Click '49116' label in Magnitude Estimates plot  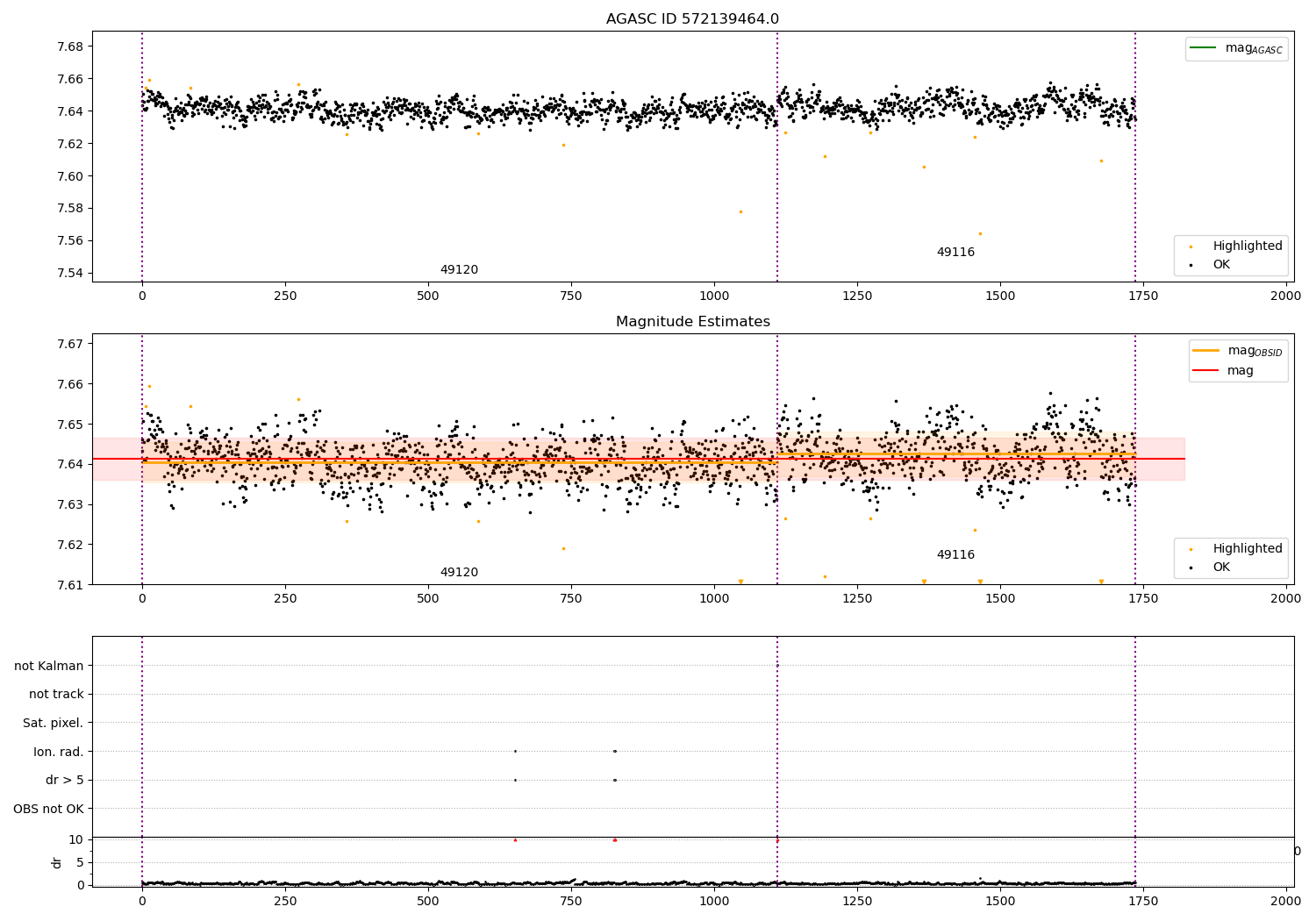[x=955, y=555]
